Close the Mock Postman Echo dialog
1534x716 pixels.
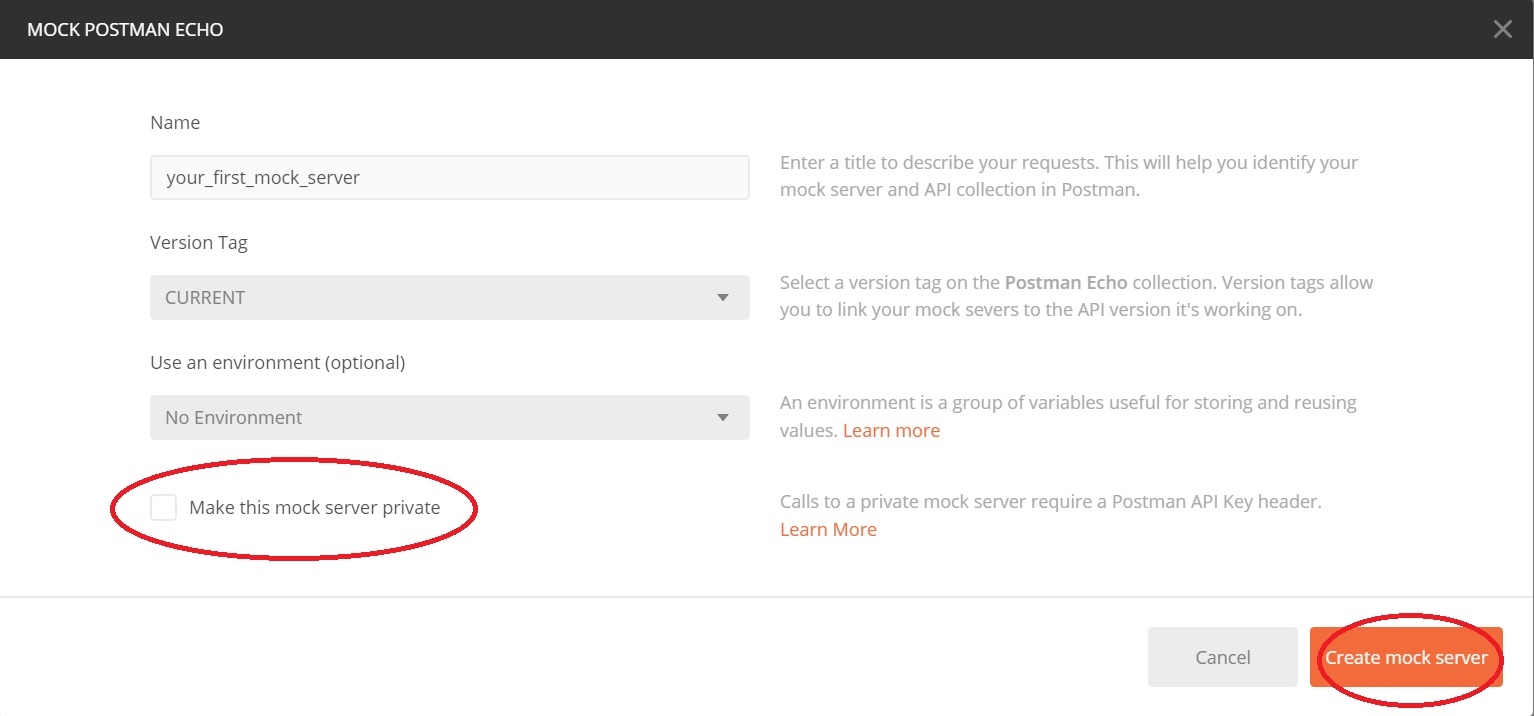coord(1502,29)
